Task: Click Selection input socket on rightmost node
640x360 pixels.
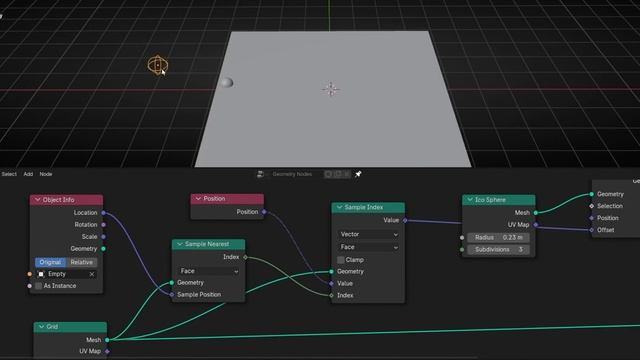Action: pyautogui.click(x=592, y=206)
